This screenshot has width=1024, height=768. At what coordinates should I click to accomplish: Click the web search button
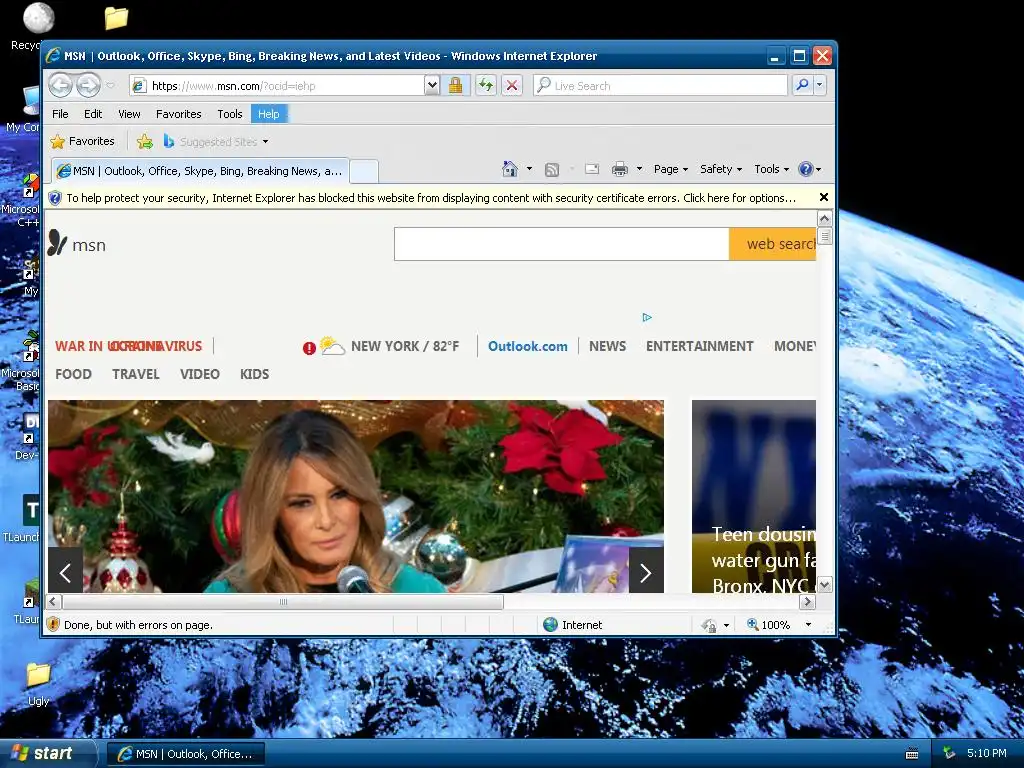[773, 244]
